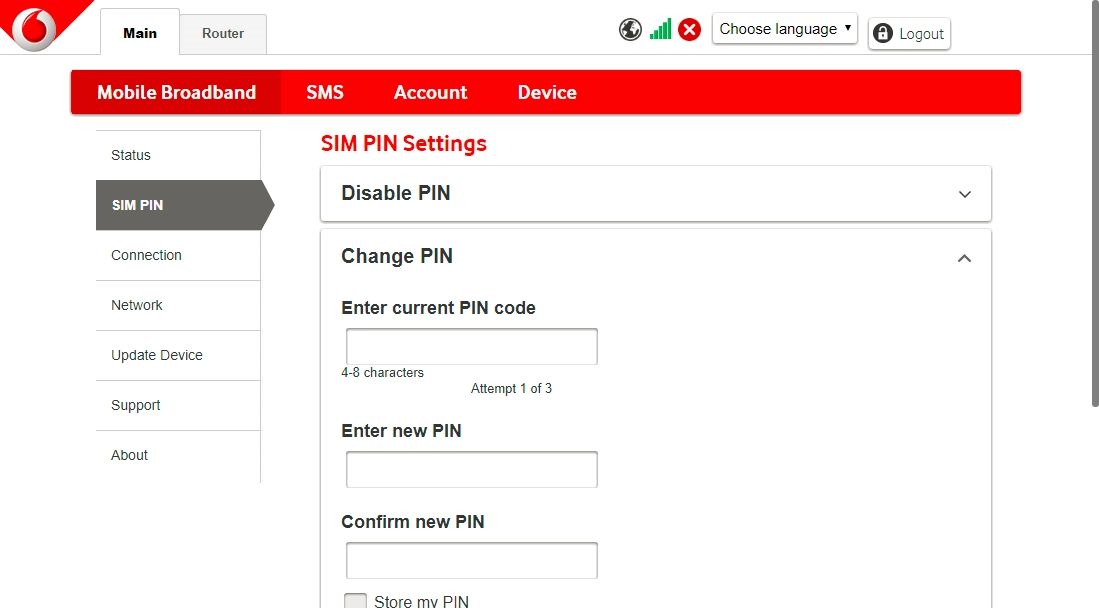Open Connection settings in the sidebar
This screenshot has width=1099, height=608.
click(146, 255)
